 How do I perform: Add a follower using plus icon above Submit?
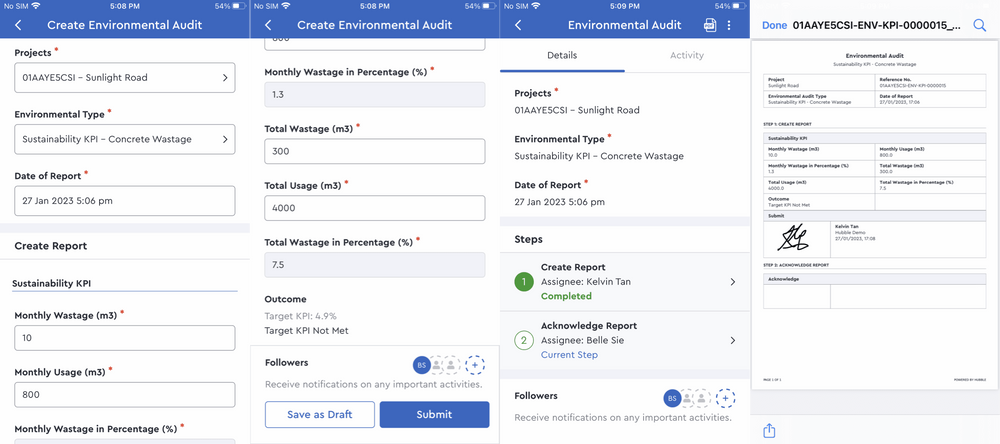474,365
